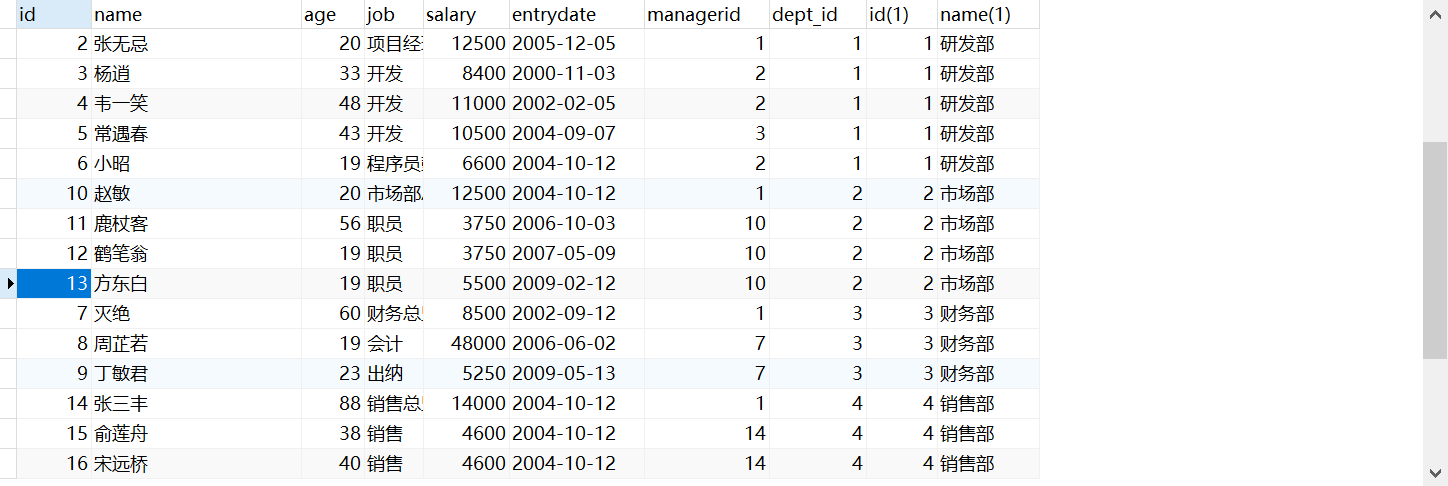
Task: Select the name cell 灭绝
Action: (196, 314)
